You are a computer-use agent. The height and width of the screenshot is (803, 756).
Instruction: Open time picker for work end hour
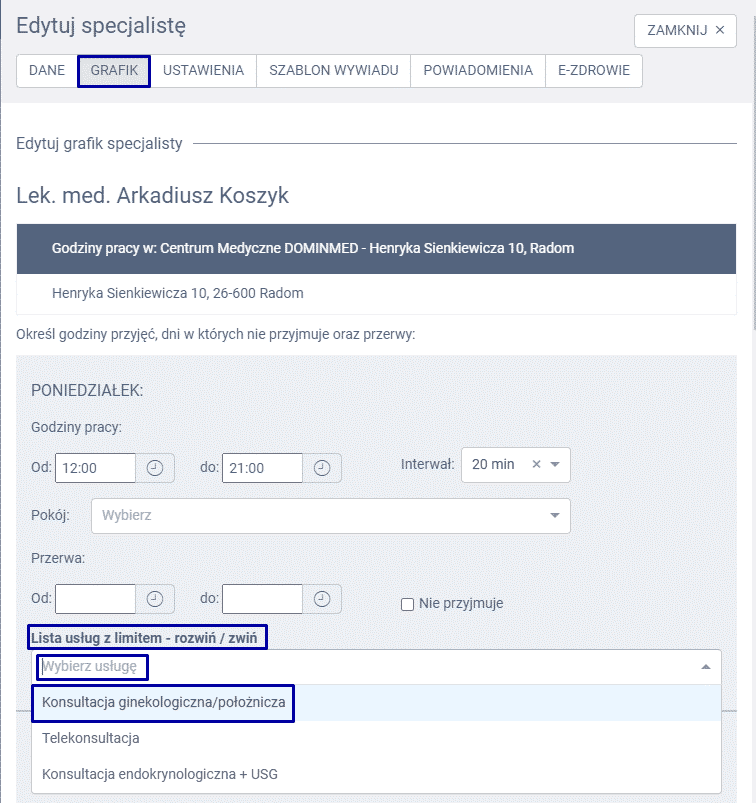[322, 468]
